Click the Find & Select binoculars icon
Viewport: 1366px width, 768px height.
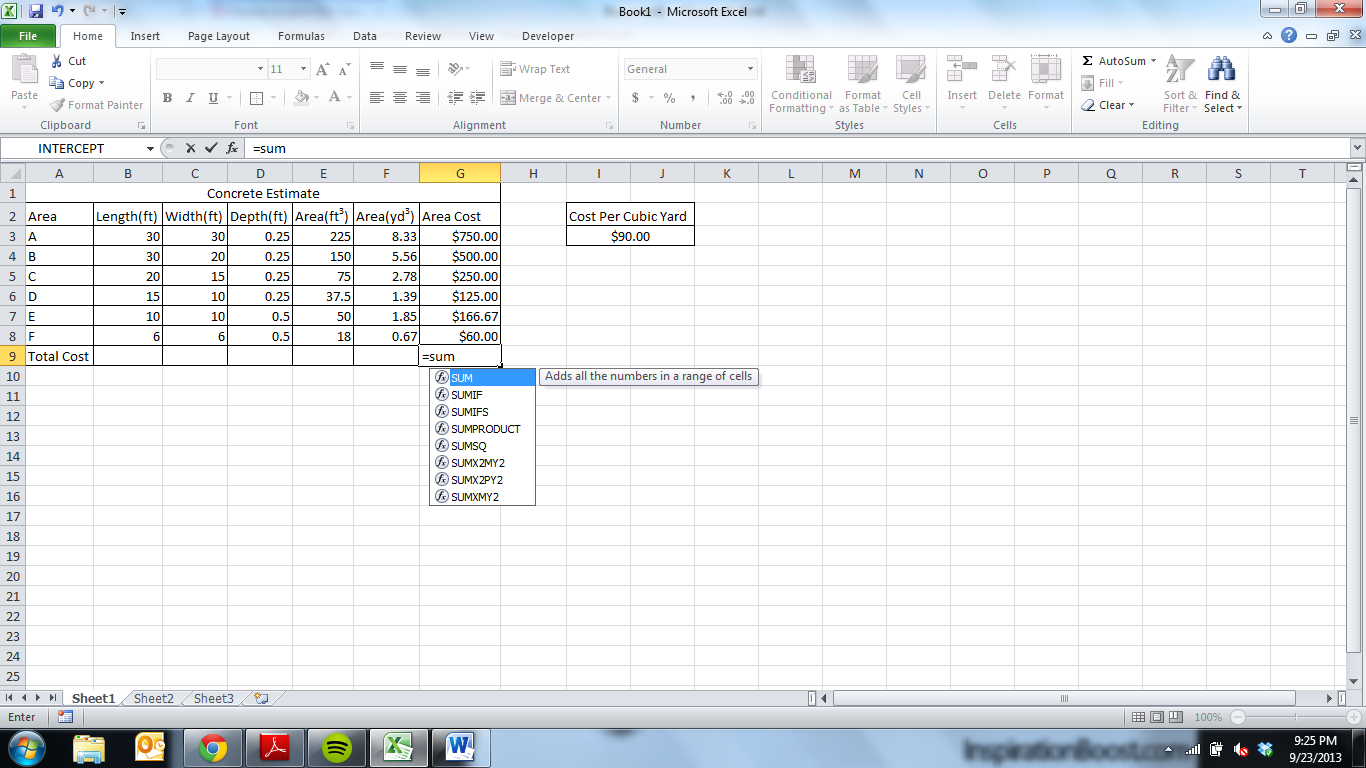coord(1222,70)
